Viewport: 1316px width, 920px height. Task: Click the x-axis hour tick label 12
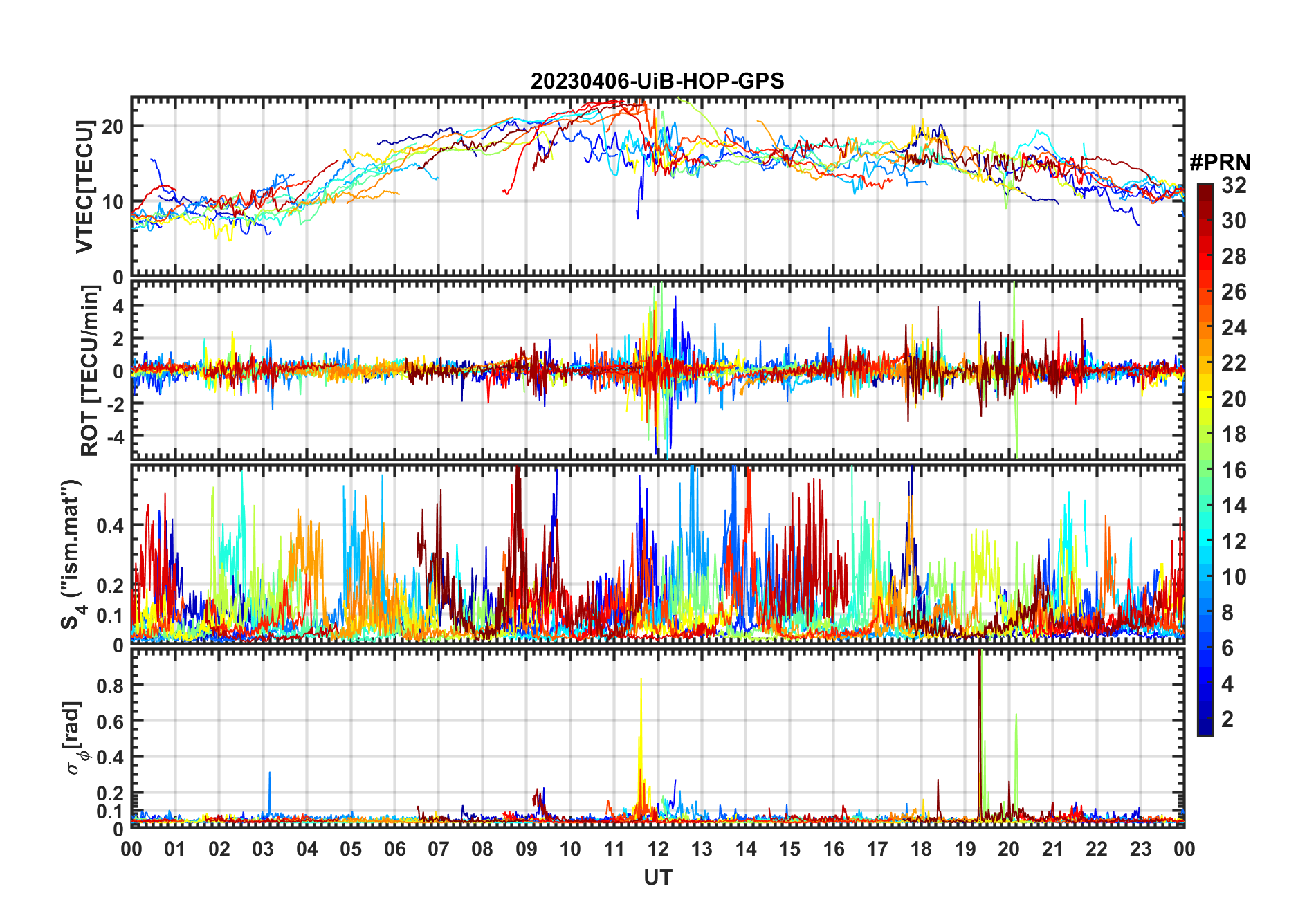(657, 849)
